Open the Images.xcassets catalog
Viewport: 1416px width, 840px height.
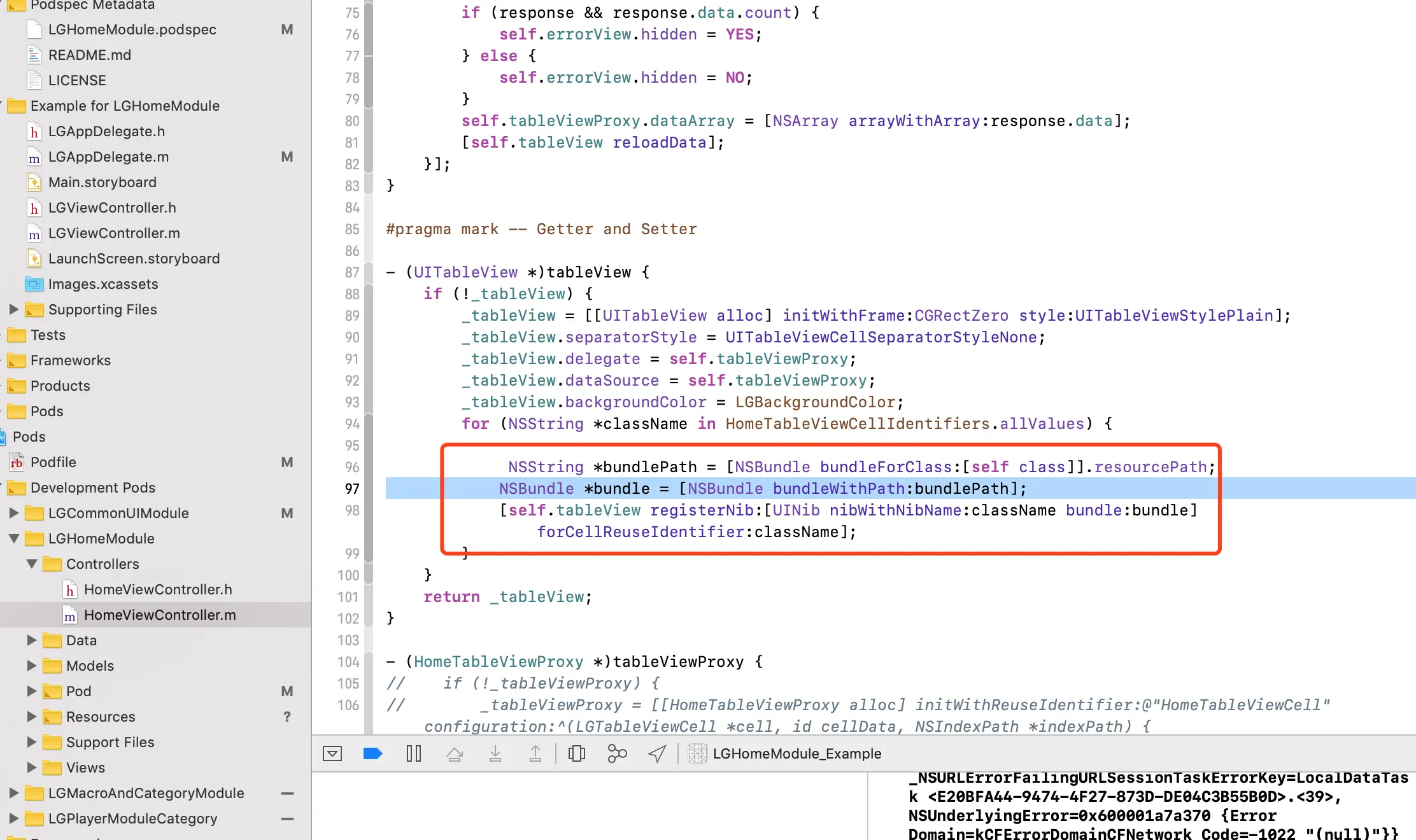coord(103,284)
